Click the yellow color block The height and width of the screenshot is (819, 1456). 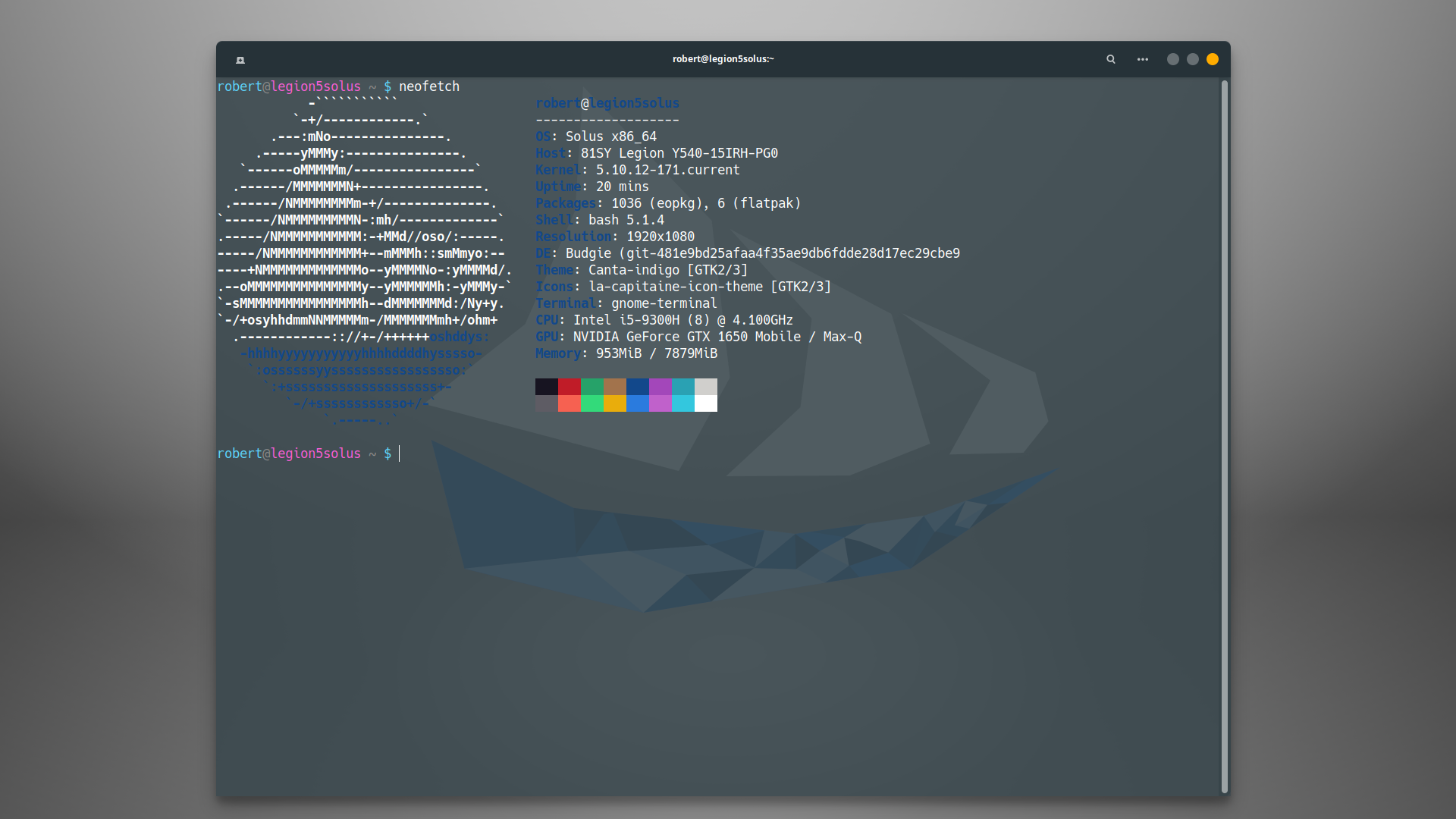point(615,403)
